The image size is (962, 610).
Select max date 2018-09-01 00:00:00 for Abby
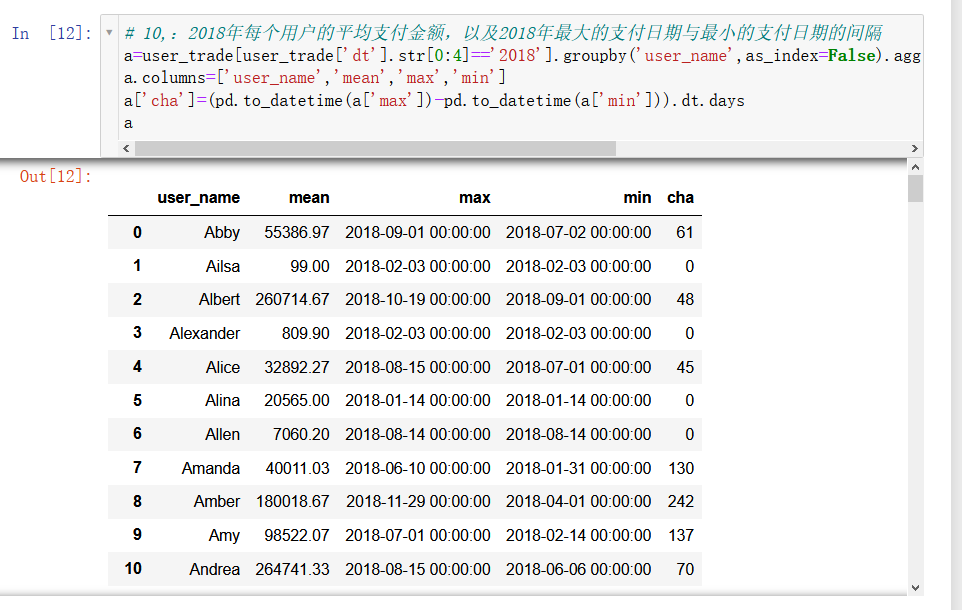pos(418,233)
